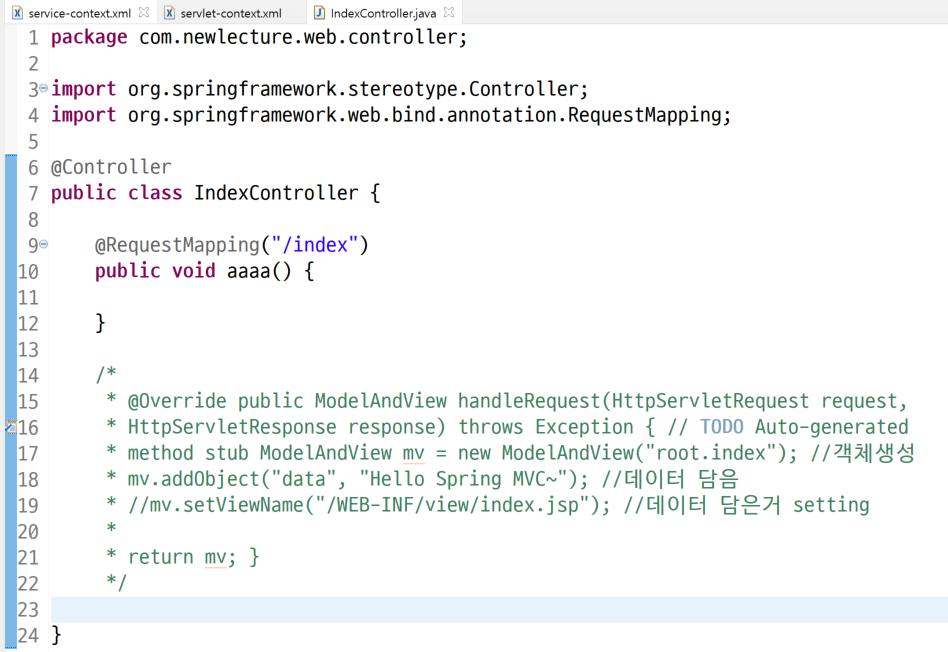948x652 pixels.
Task: Collapse the aaaa method fold on line 9
Action: 44,244
